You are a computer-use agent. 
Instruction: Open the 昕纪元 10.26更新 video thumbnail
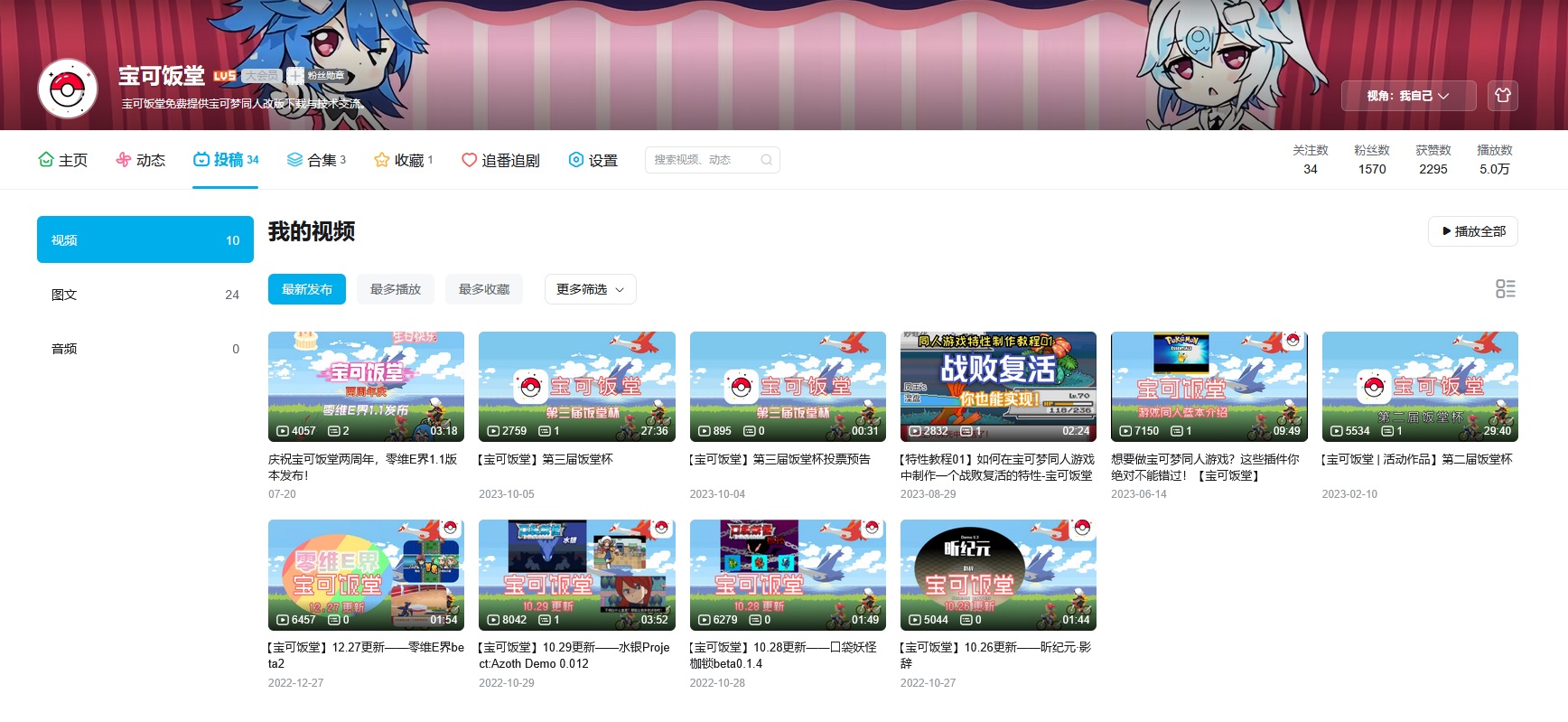(x=998, y=575)
